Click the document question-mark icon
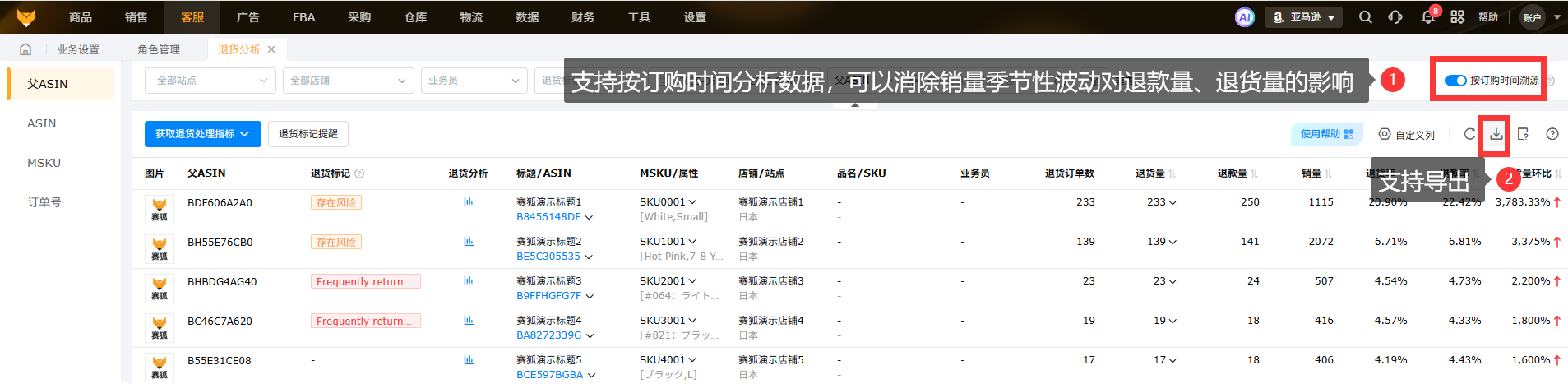The width and height of the screenshot is (1568, 384). pos(1523,134)
